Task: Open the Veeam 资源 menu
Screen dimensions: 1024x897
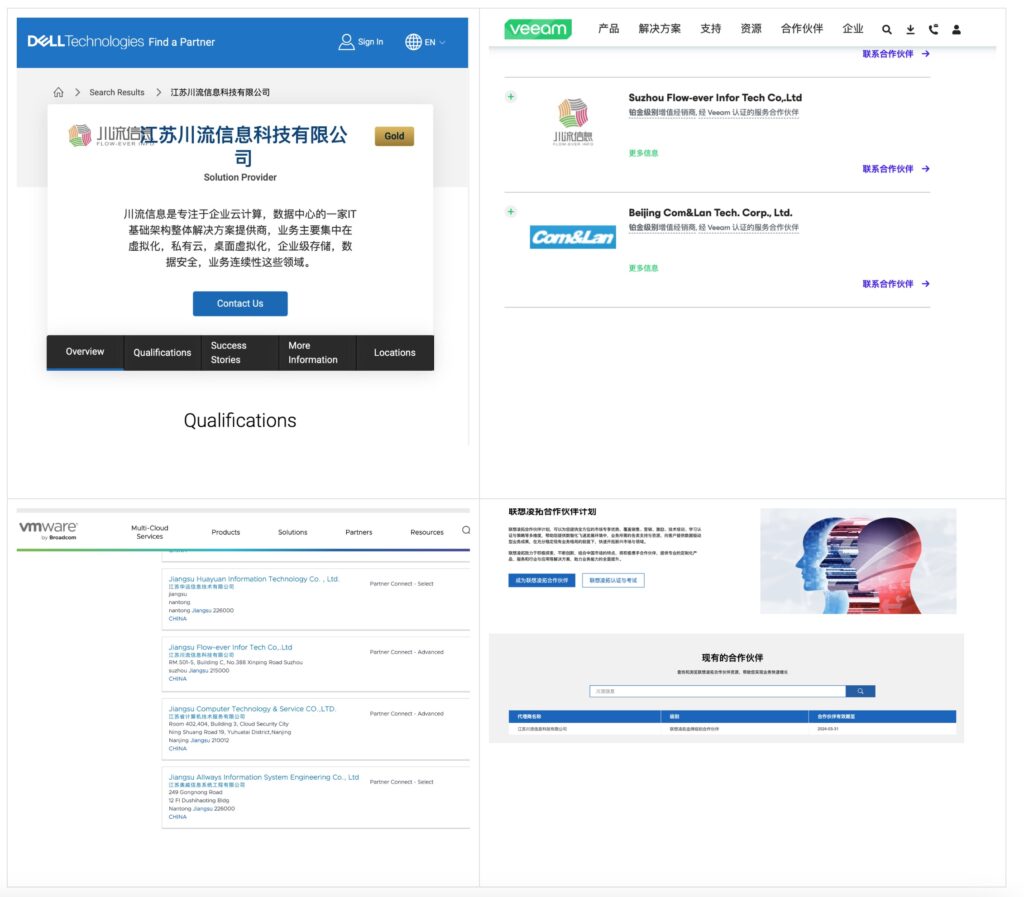Action: [x=751, y=29]
